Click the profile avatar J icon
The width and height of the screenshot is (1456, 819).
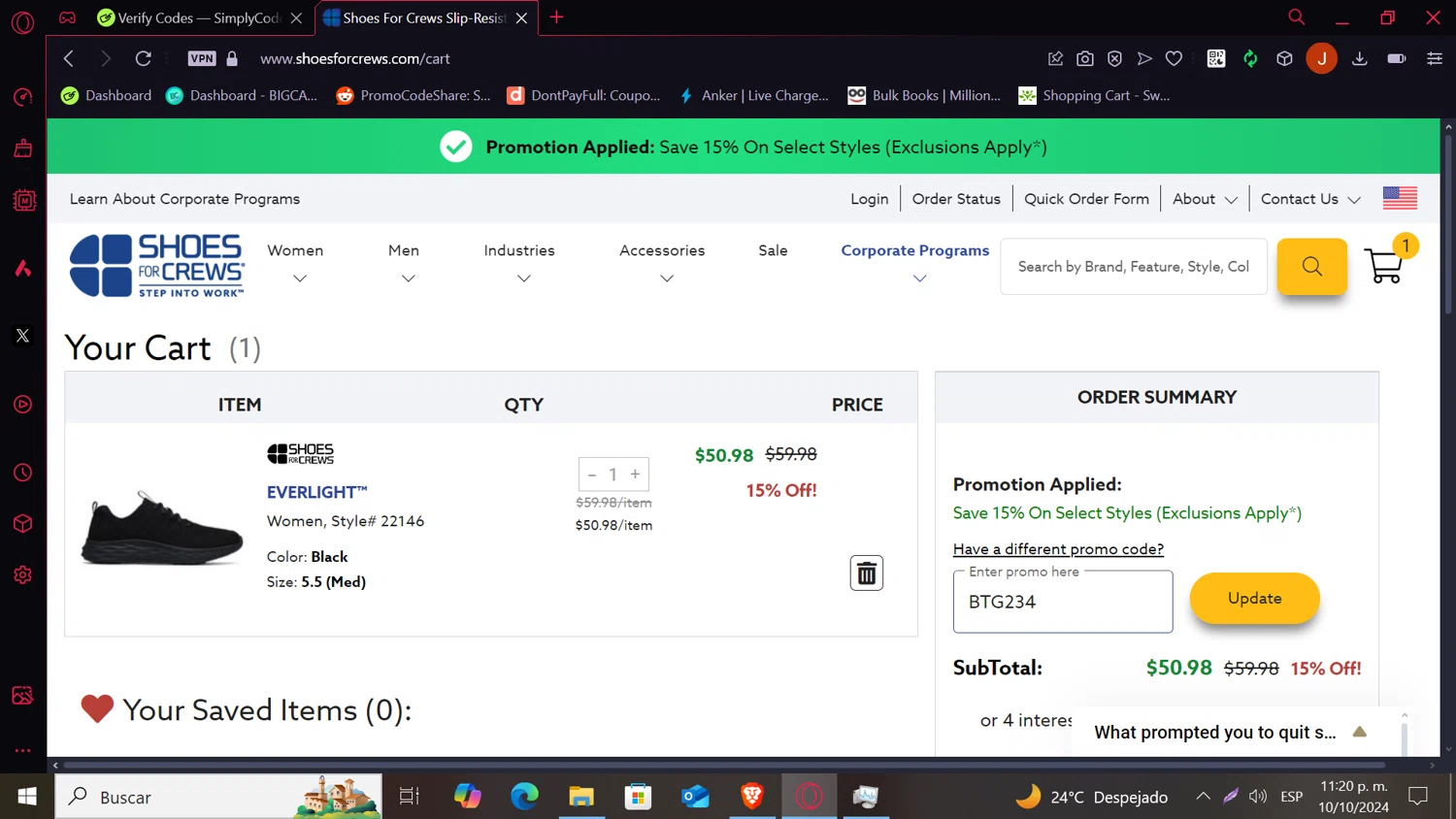[x=1321, y=58]
